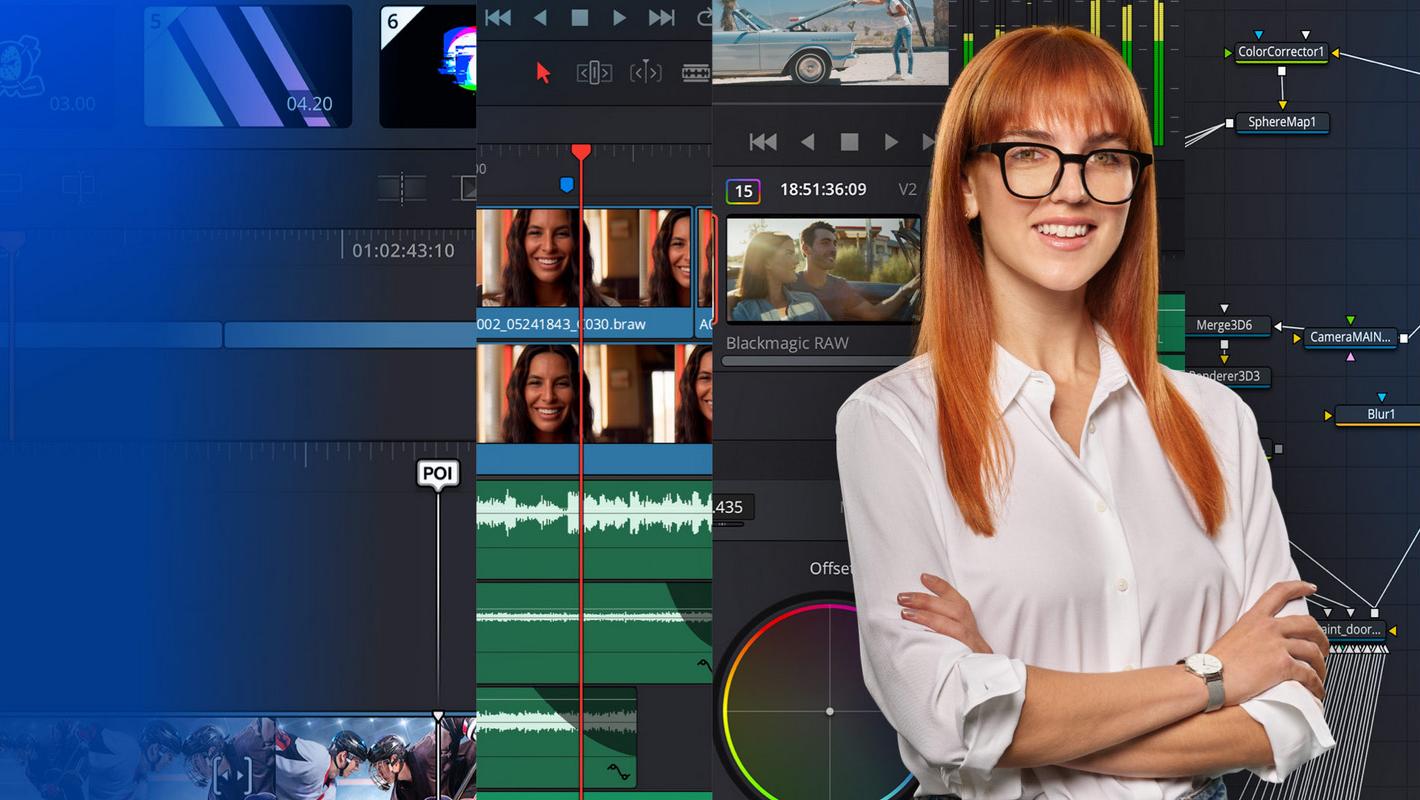Select the top green audio waveform clip
This screenshot has height=800, width=1420.
[594, 529]
